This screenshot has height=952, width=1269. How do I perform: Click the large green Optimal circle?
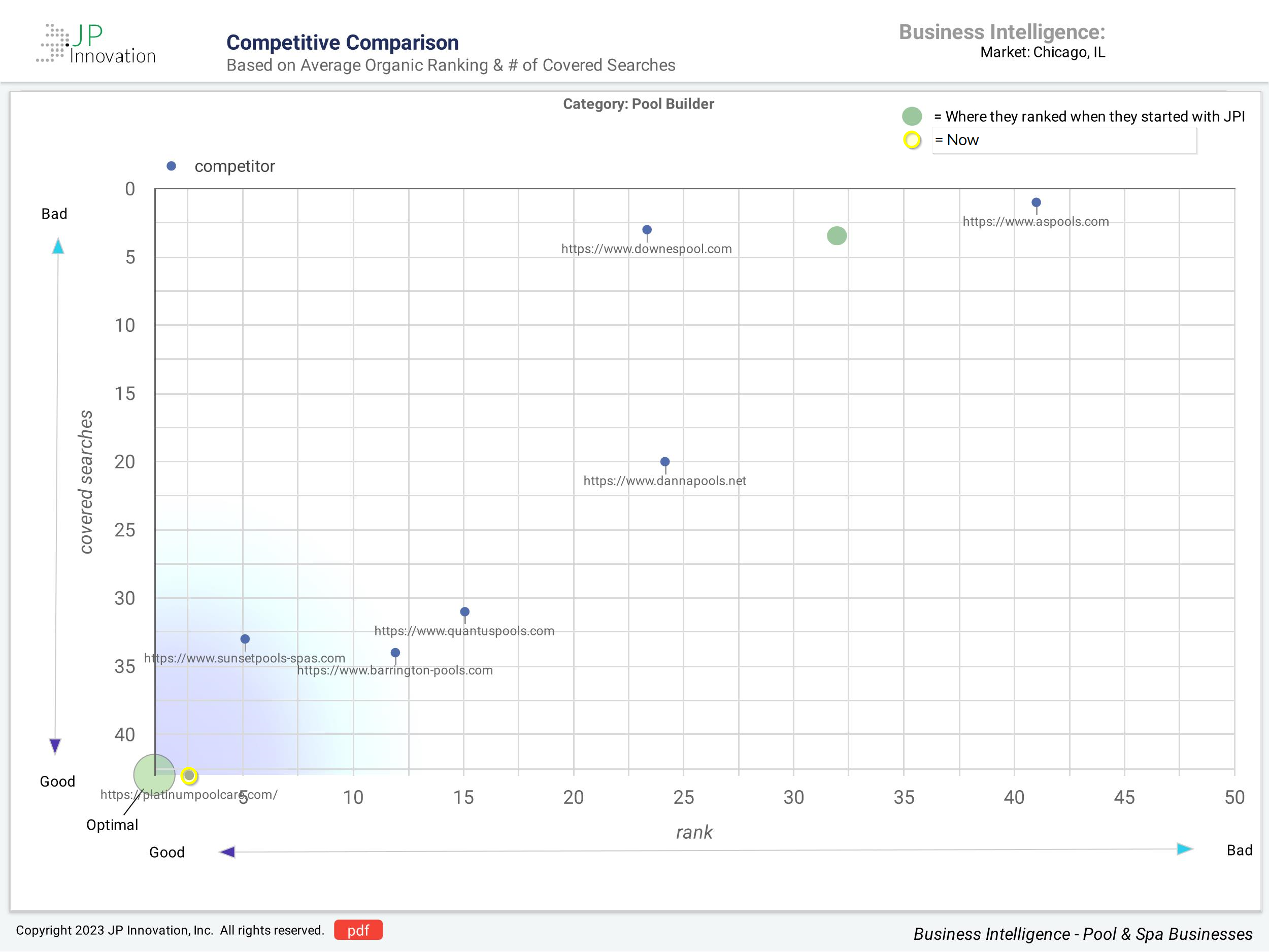[154, 775]
